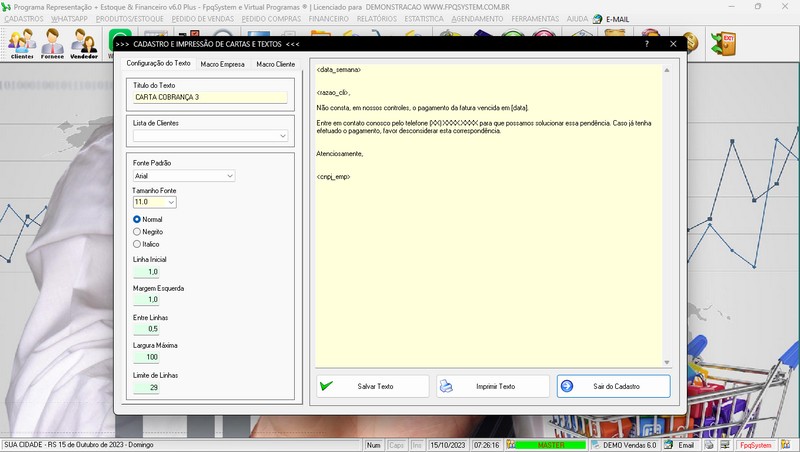
Task: Click the SUA CIDADE date text in status bar
Action: 79,445
